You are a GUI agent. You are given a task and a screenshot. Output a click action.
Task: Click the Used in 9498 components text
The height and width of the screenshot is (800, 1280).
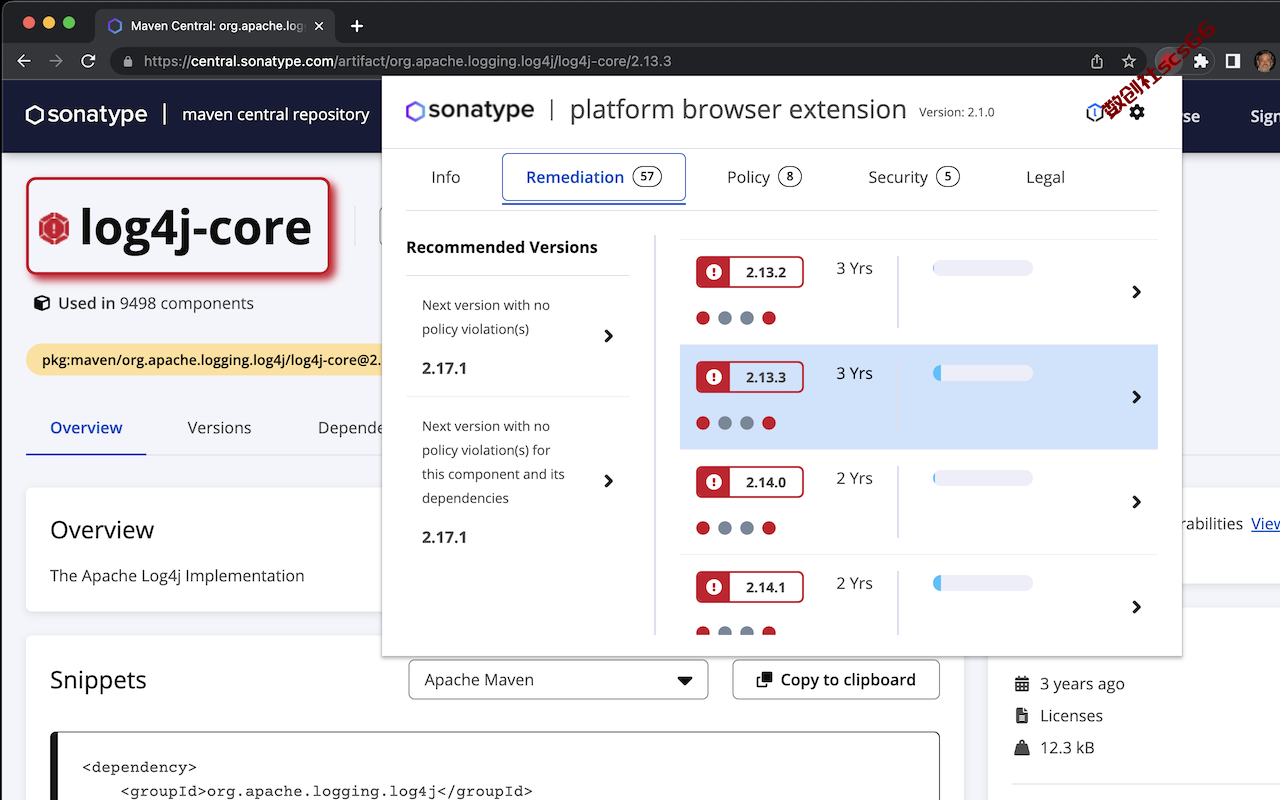click(x=156, y=303)
